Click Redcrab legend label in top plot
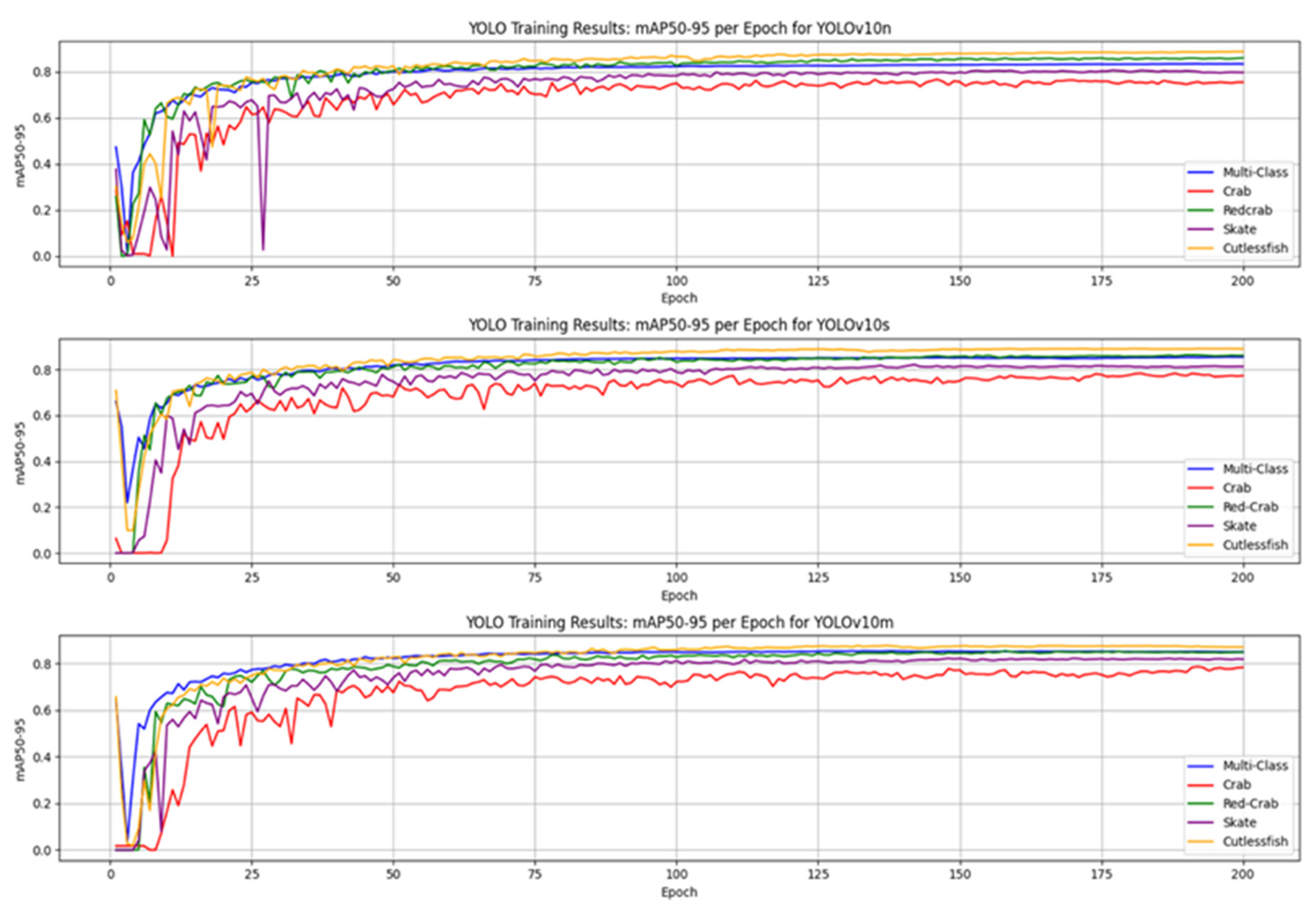This screenshot has width=1316, height=912. (x=1247, y=210)
